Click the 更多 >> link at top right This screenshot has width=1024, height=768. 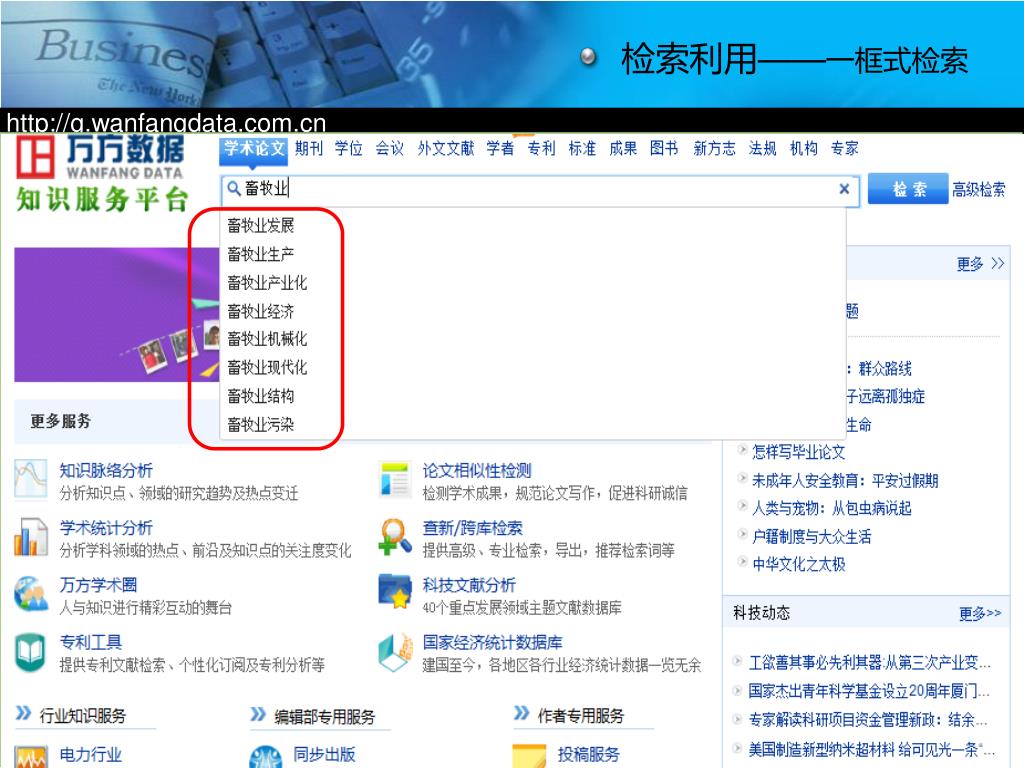pos(980,264)
